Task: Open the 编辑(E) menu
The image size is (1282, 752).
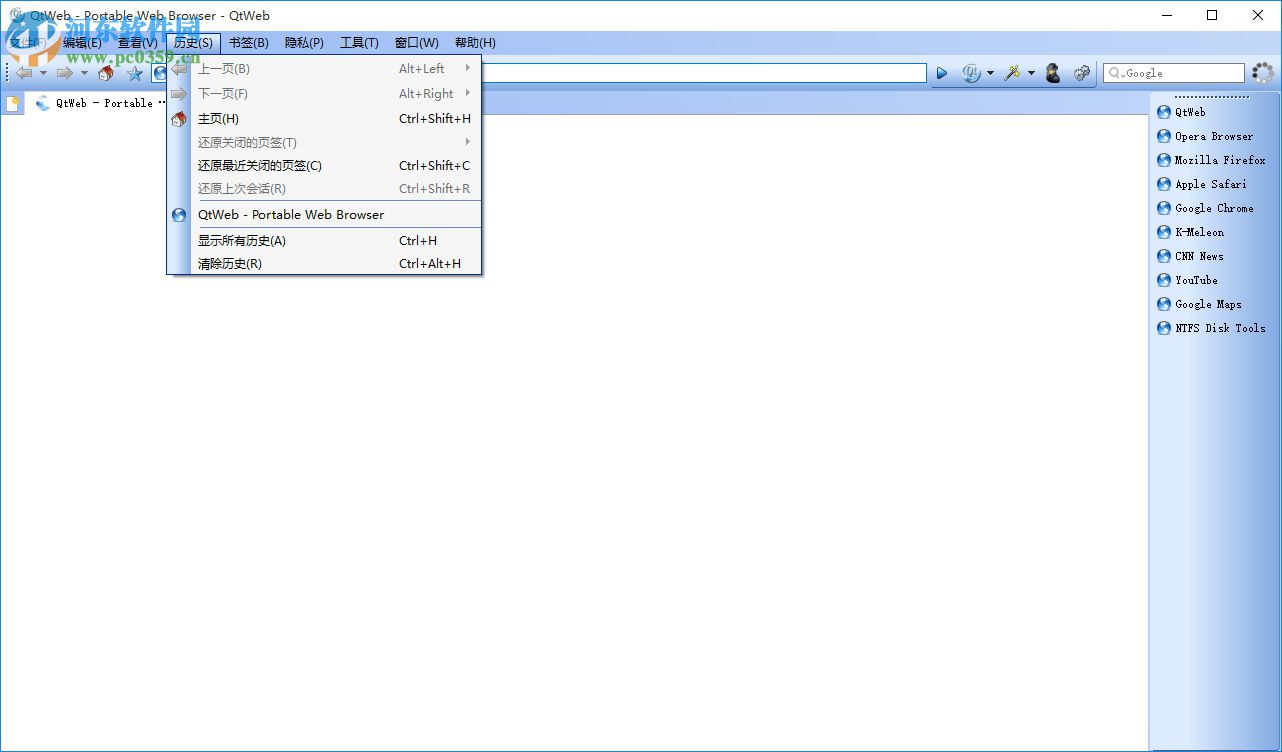Action: (82, 43)
